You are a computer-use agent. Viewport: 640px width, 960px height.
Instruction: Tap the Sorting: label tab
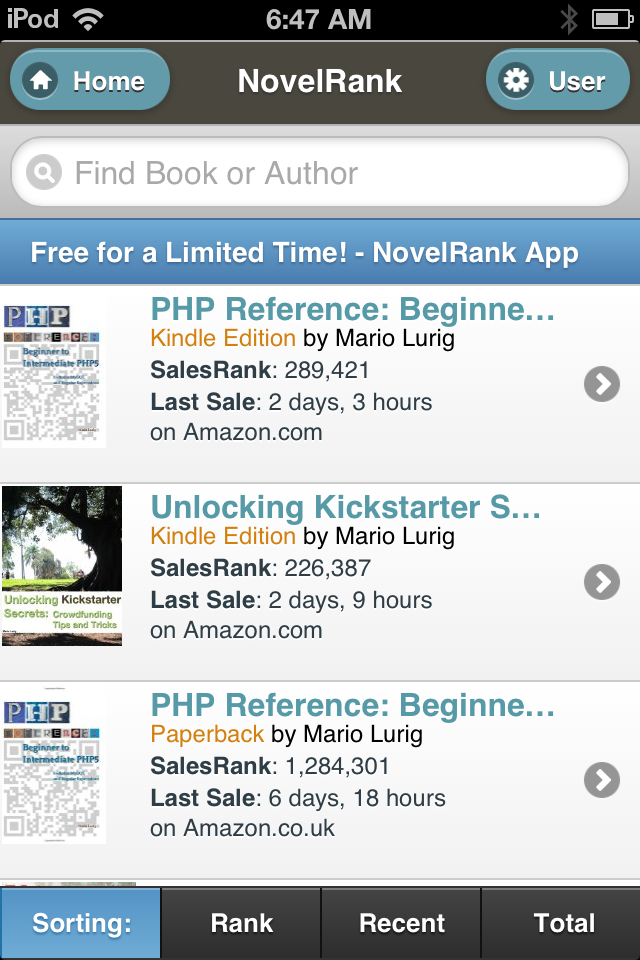(81, 923)
